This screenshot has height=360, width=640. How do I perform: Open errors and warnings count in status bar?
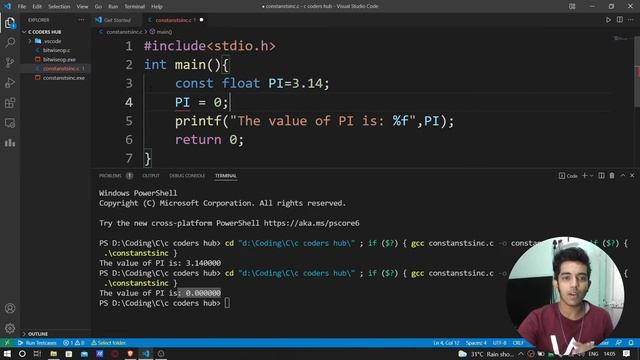pyautogui.click(x=74, y=343)
